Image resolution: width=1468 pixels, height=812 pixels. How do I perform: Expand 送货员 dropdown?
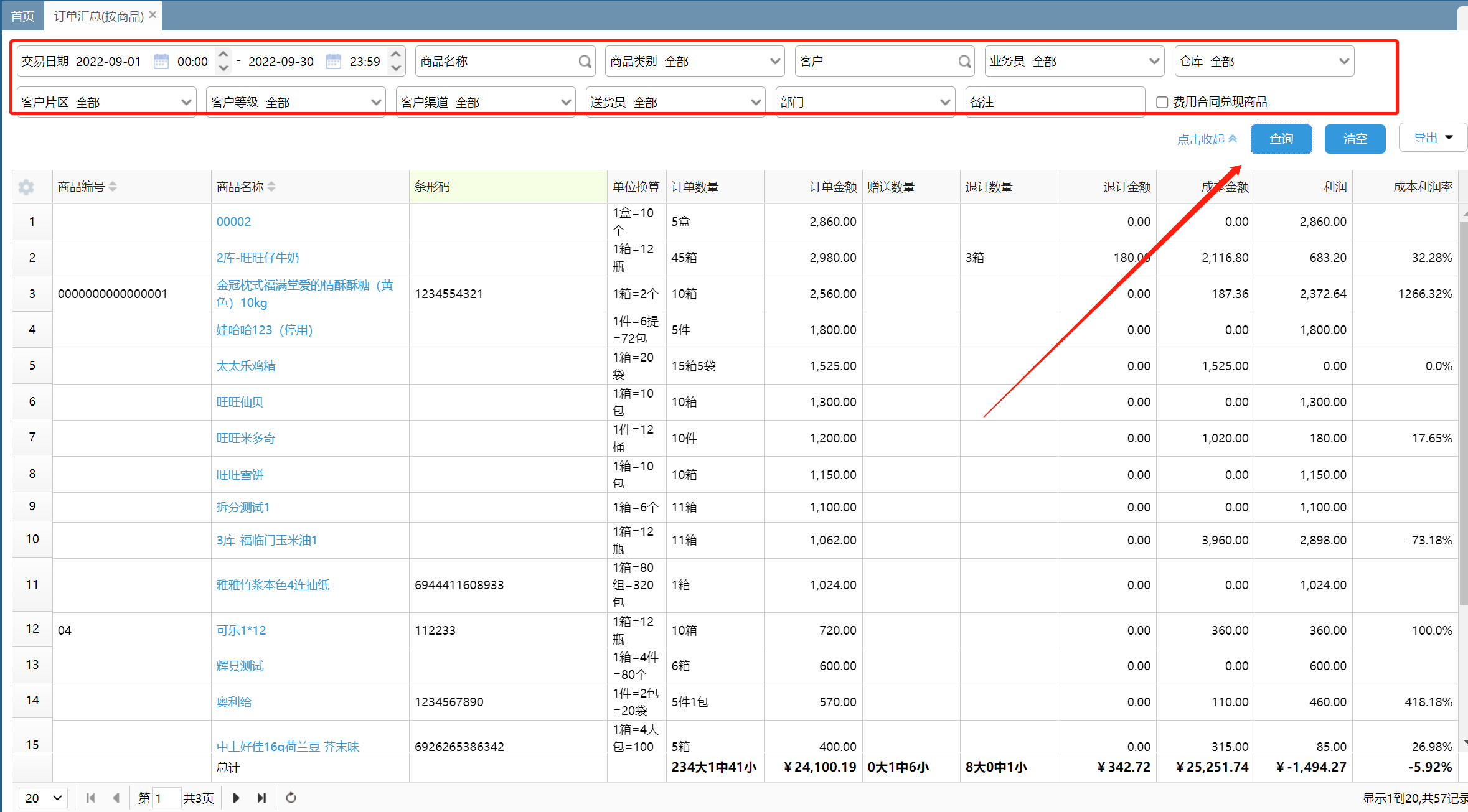(x=755, y=102)
